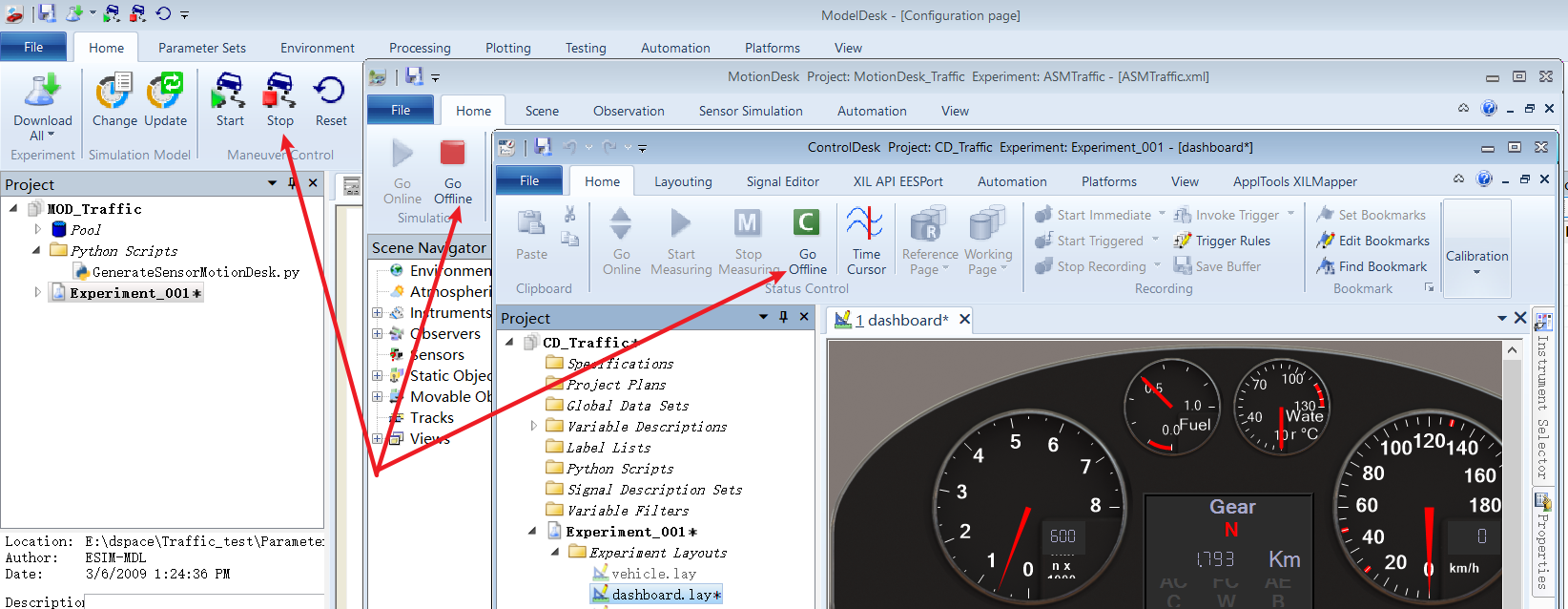Collapse the MOD_Traffic project node

click(13, 208)
